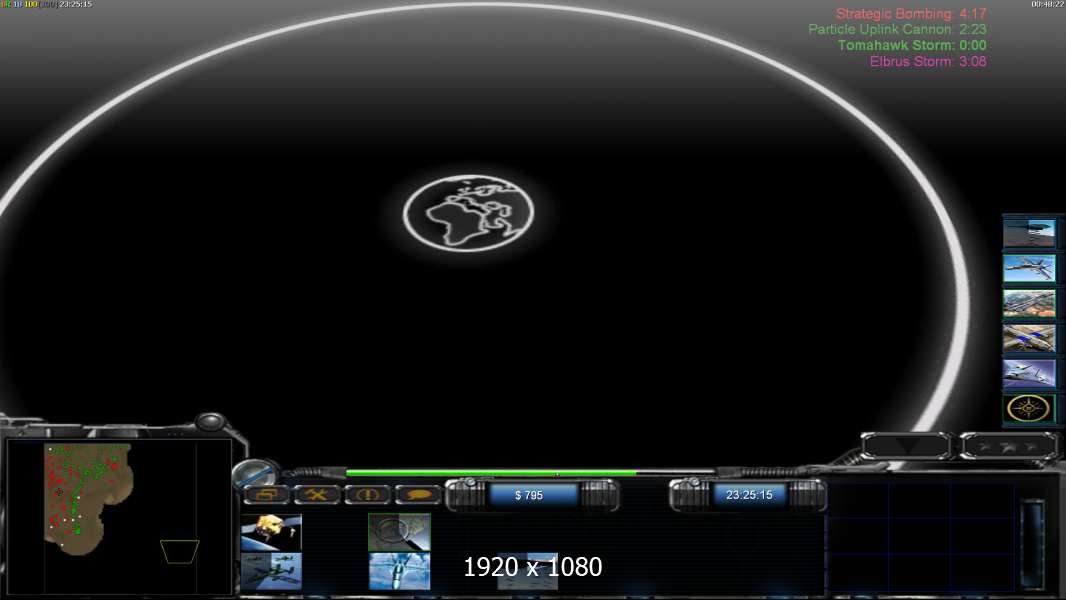The image size is (1066, 600).
Task: Open the options menu button with windows icon
Action: pos(266,495)
